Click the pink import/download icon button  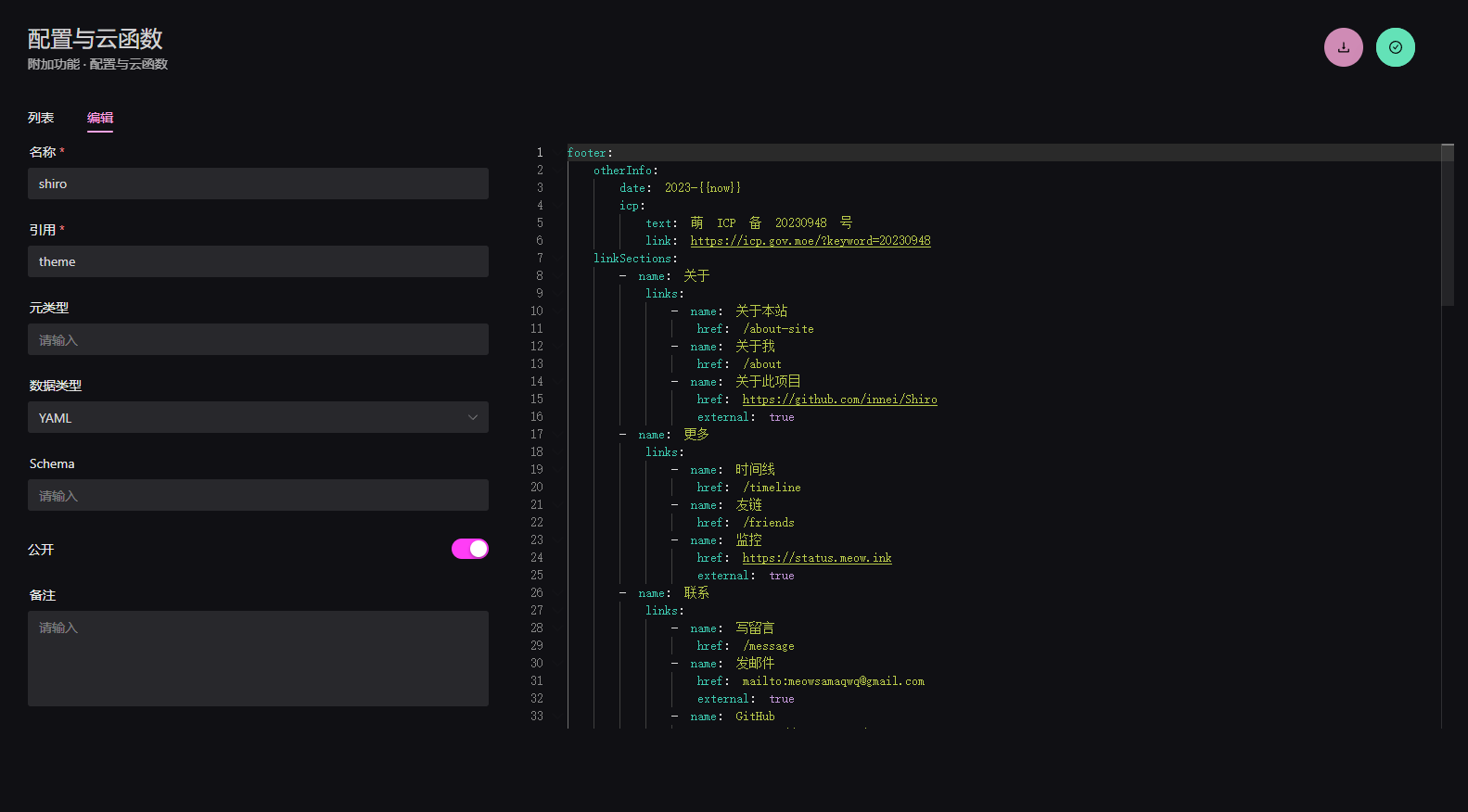[1343, 47]
